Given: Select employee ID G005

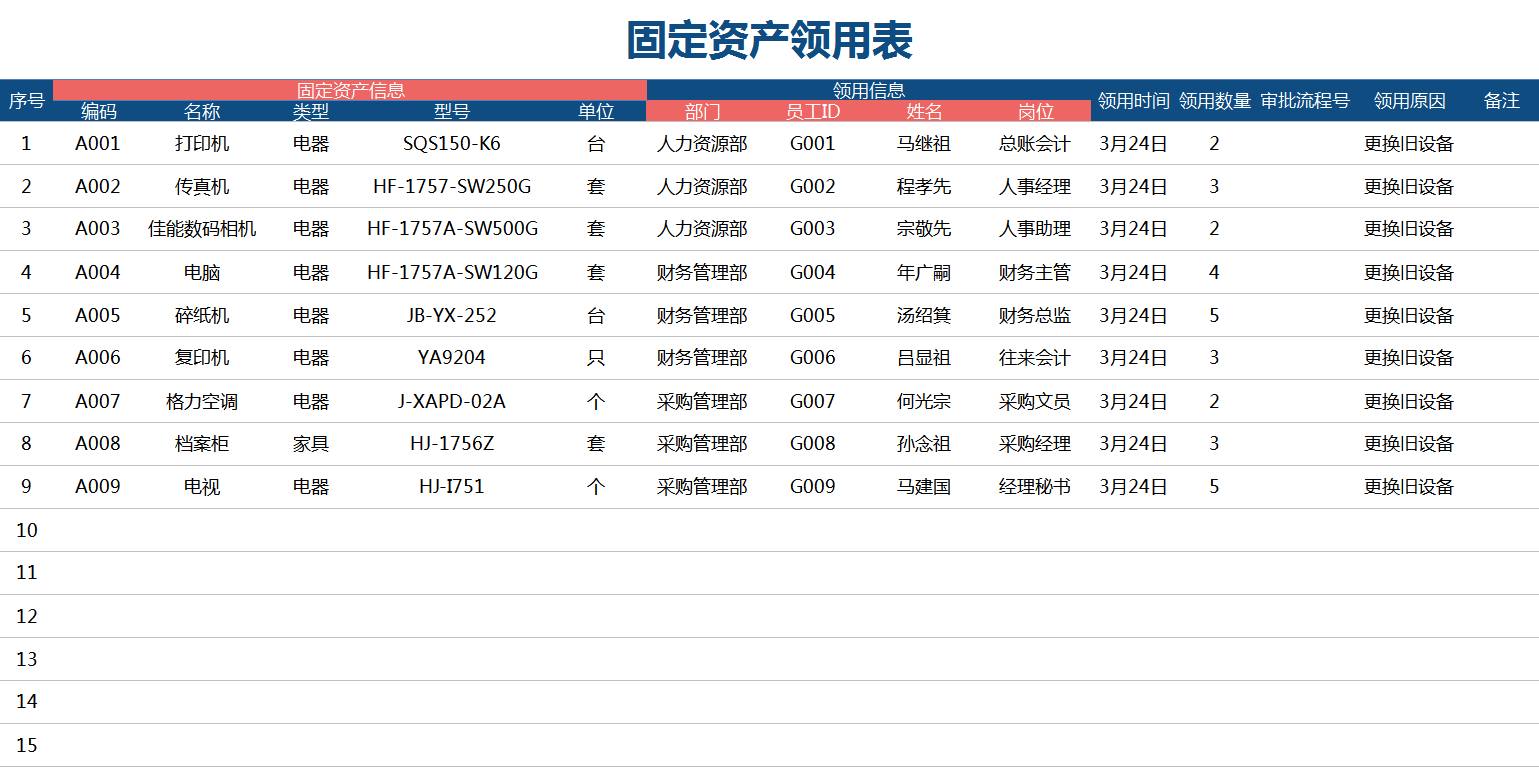Looking at the screenshot, I should (812, 315).
